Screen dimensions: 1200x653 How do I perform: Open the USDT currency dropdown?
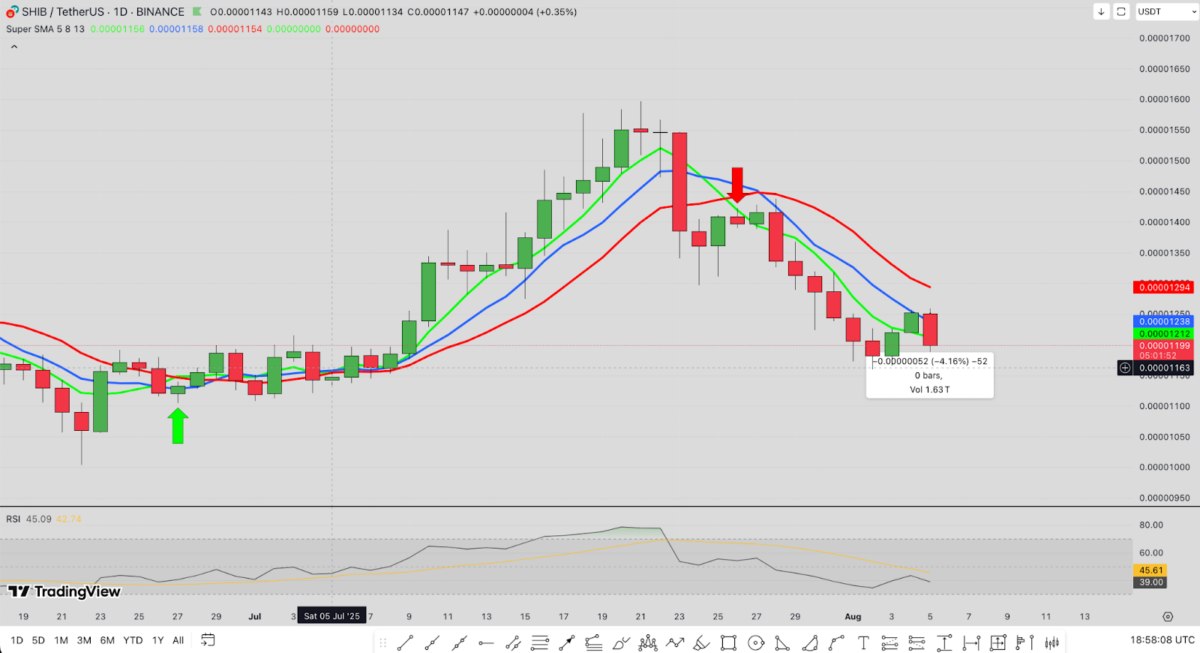pyautogui.click(x=1158, y=12)
